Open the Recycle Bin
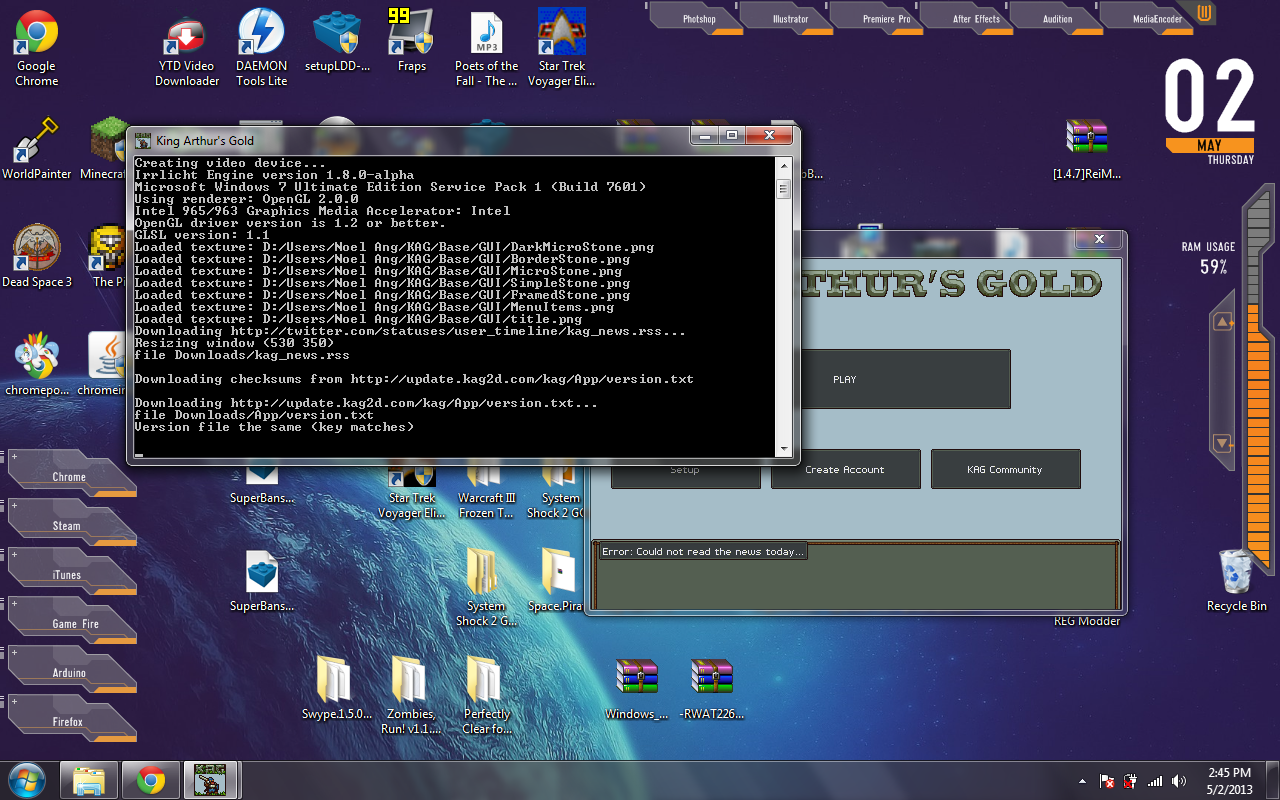Image resolution: width=1280 pixels, height=800 pixels. tap(1237, 580)
